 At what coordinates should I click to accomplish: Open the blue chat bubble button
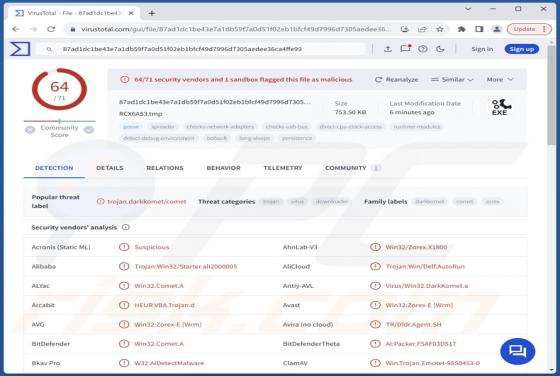(x=518, y=352)
